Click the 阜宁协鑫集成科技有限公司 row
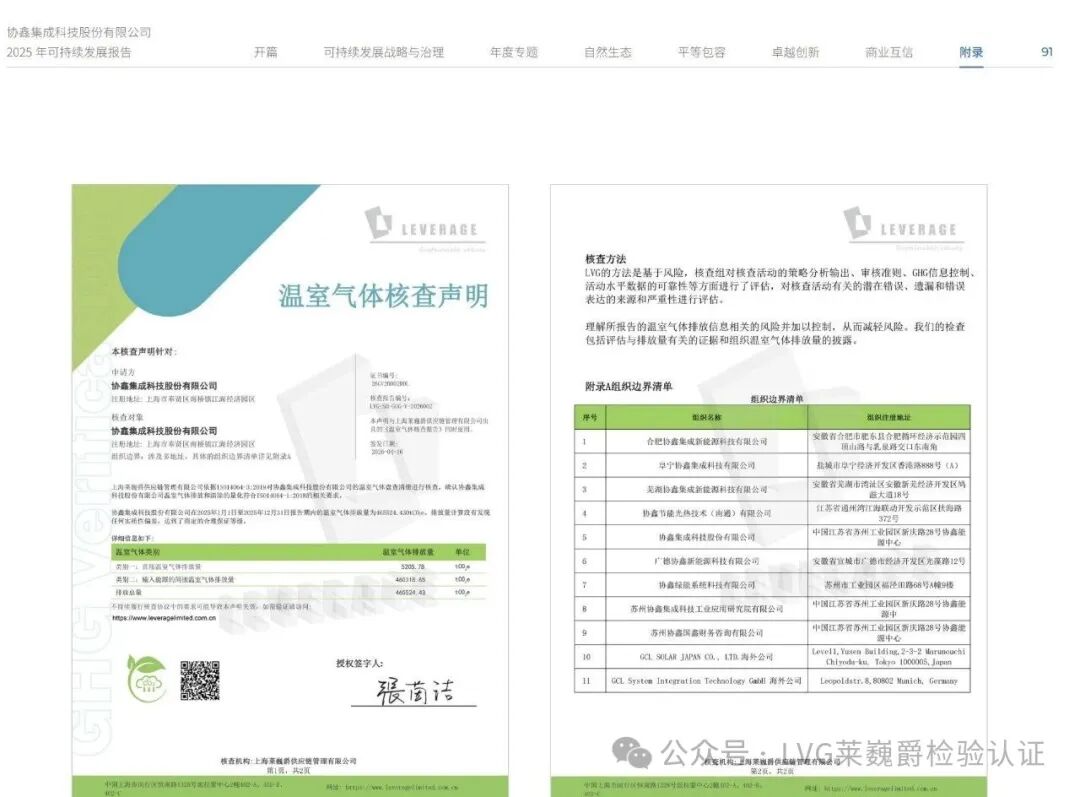This screenshot has width=1080, height=797. click(772, 466)
